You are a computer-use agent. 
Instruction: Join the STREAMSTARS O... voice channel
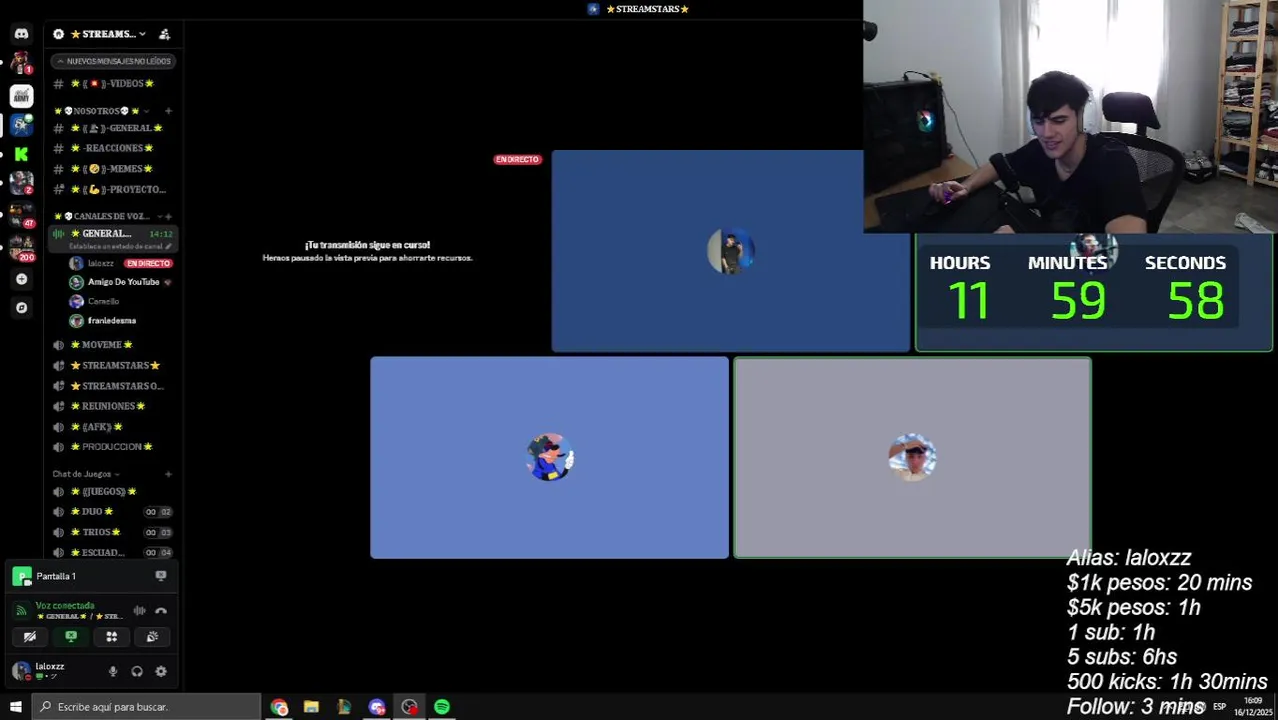coord(113,386)
